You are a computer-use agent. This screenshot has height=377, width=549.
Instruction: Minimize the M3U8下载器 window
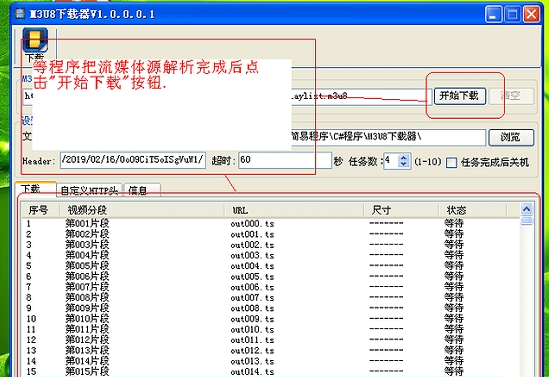click(494, 14)
